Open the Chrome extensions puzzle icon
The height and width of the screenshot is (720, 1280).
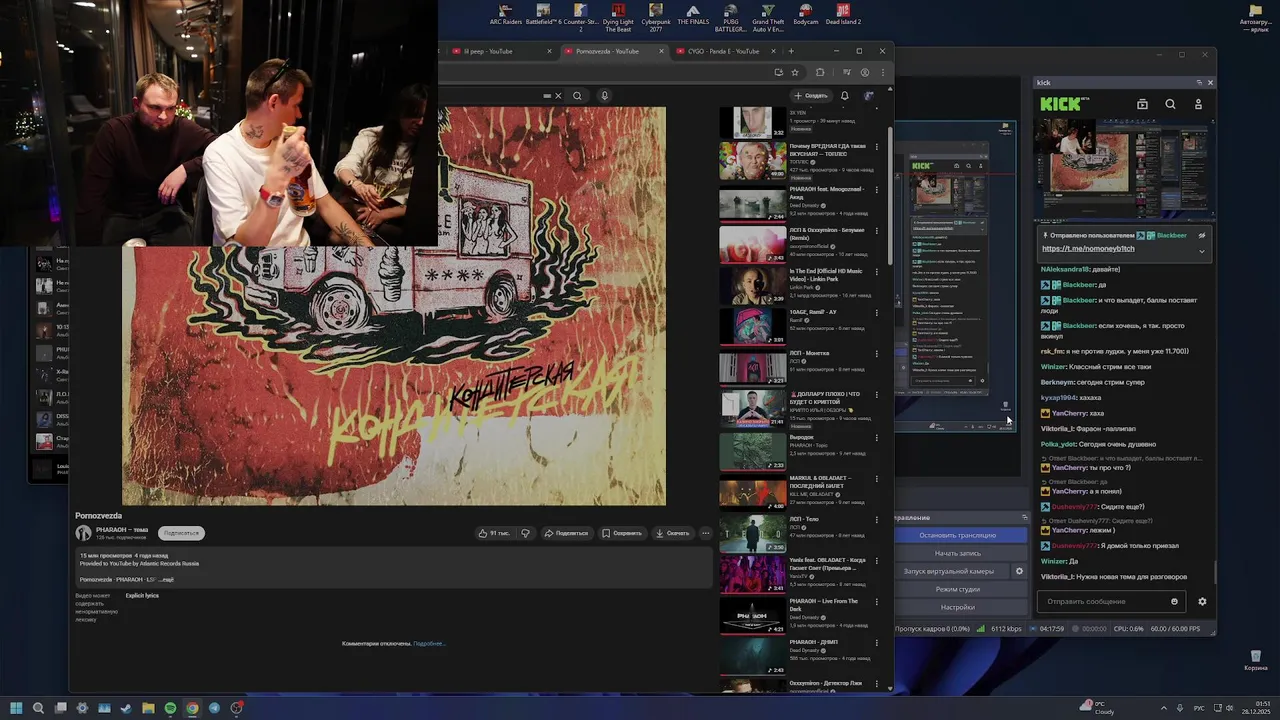coord(820,72)
